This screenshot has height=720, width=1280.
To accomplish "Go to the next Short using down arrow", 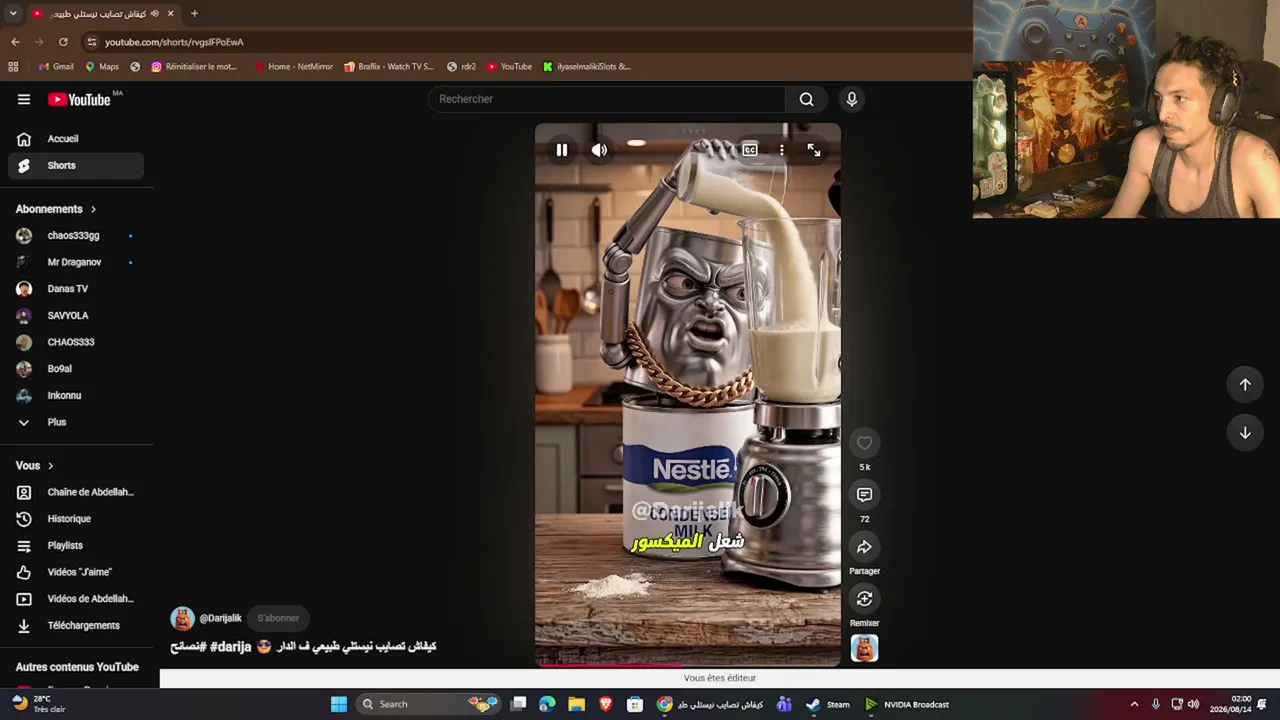I will pos(1245,433).
